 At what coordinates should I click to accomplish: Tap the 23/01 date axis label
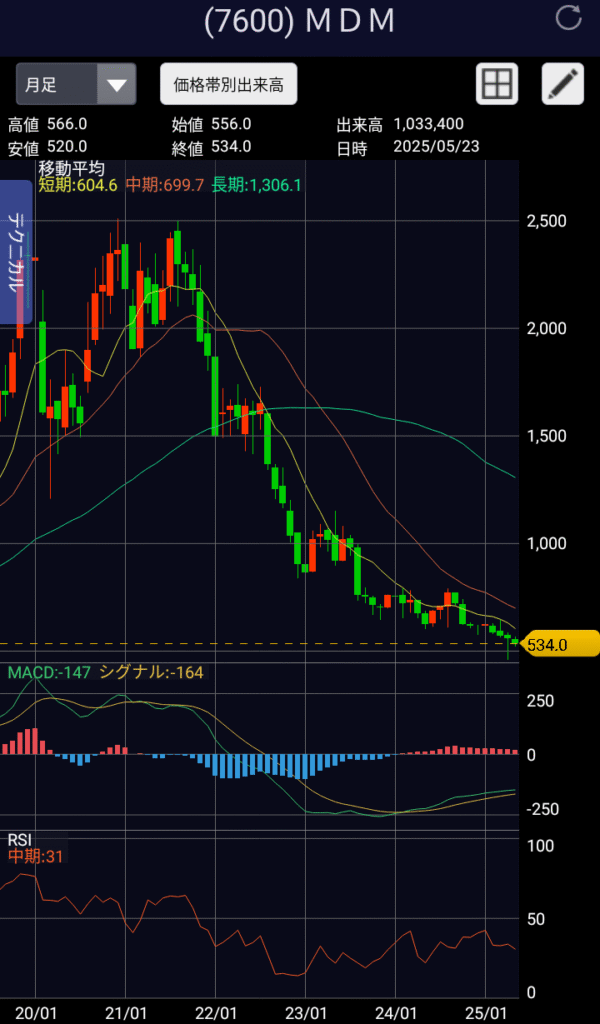(306, 1012)
